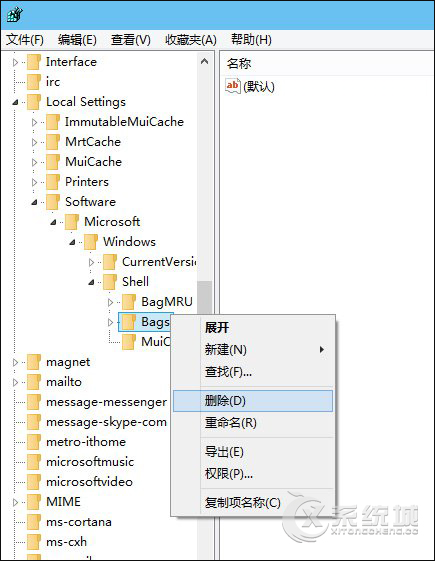Click the BagMRU folder icon

(129, 302)
